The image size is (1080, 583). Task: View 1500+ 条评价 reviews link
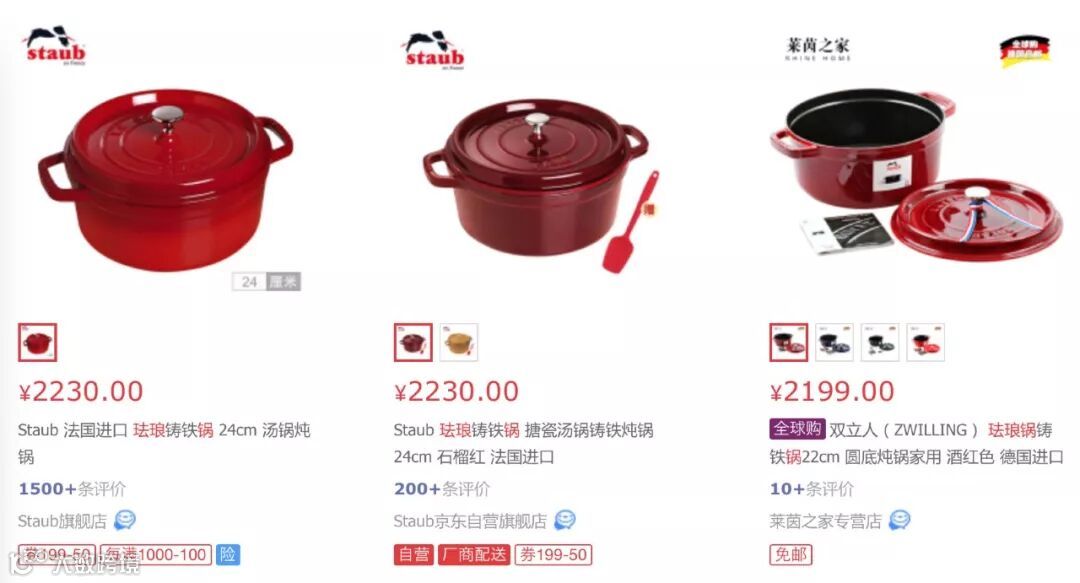click(72, 489)
